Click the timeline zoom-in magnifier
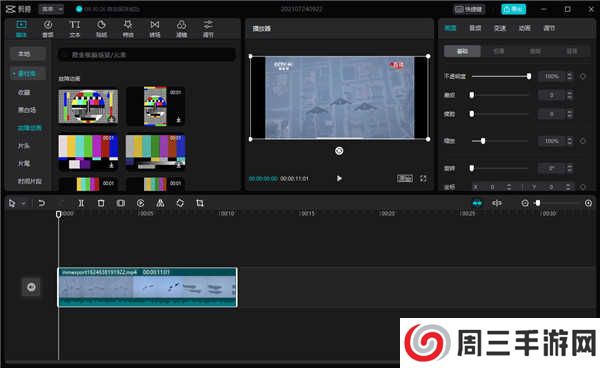 coord(589,203)
